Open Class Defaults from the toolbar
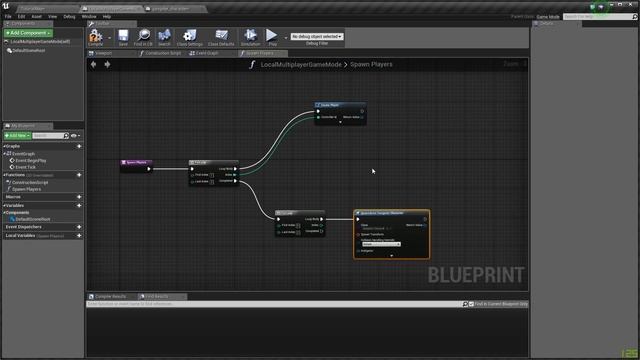The width and height of the screenshot is (640, 360). pyautogui.click(x=221, y=37)
